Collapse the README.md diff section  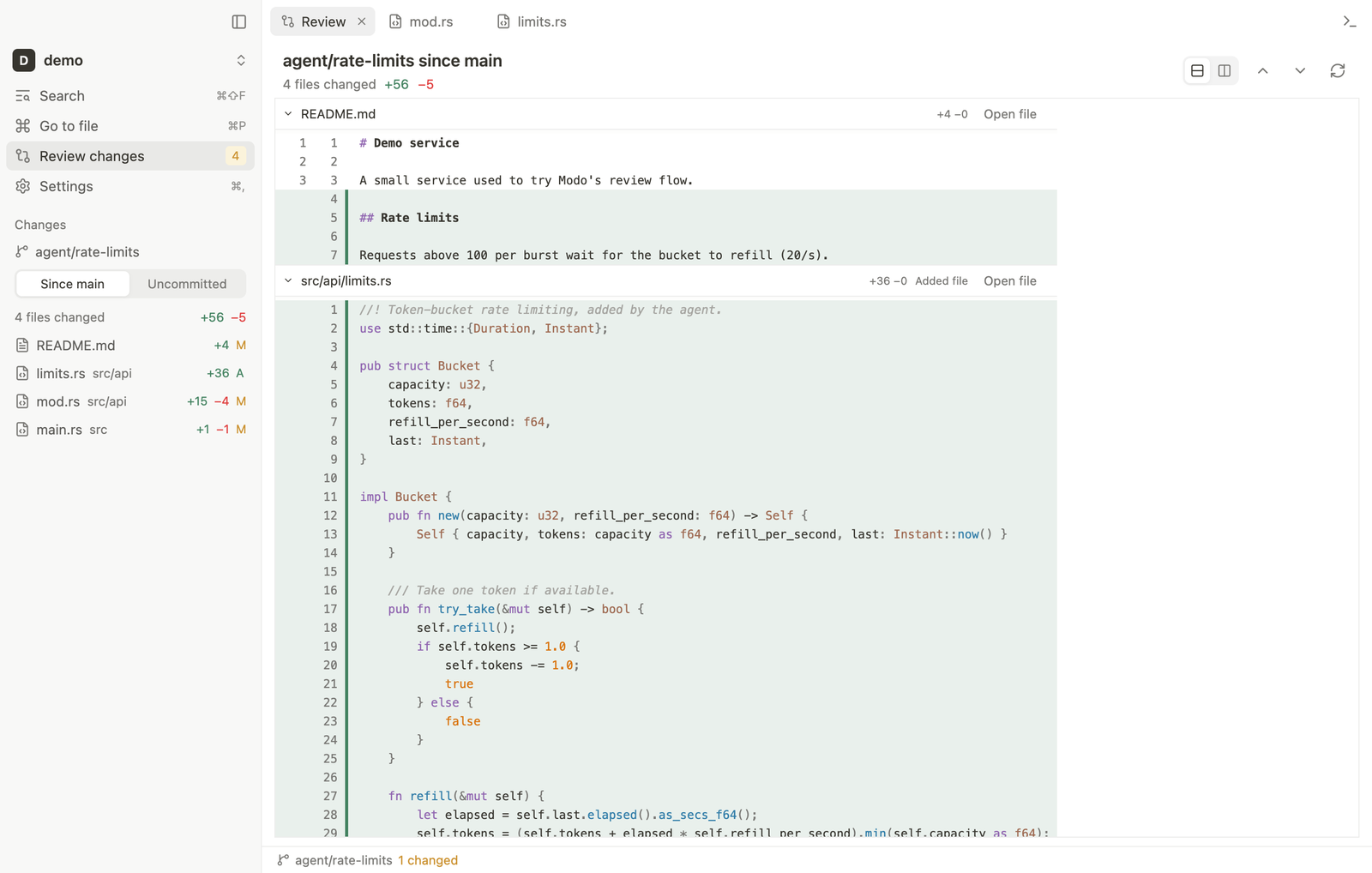pyautogui.click(x=288, y=114)
